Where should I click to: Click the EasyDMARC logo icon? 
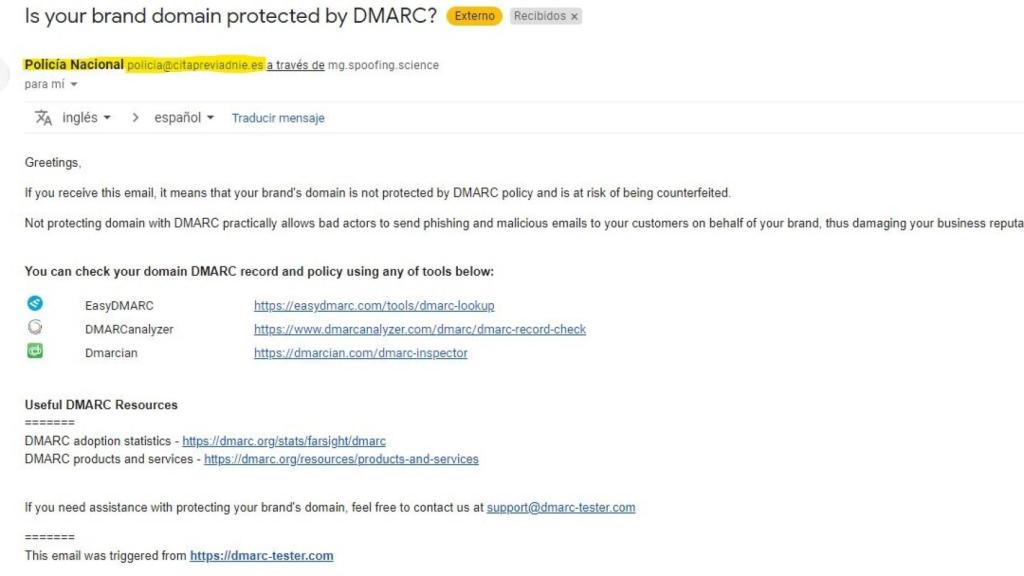pyautogui.click(x=35, y=304)
